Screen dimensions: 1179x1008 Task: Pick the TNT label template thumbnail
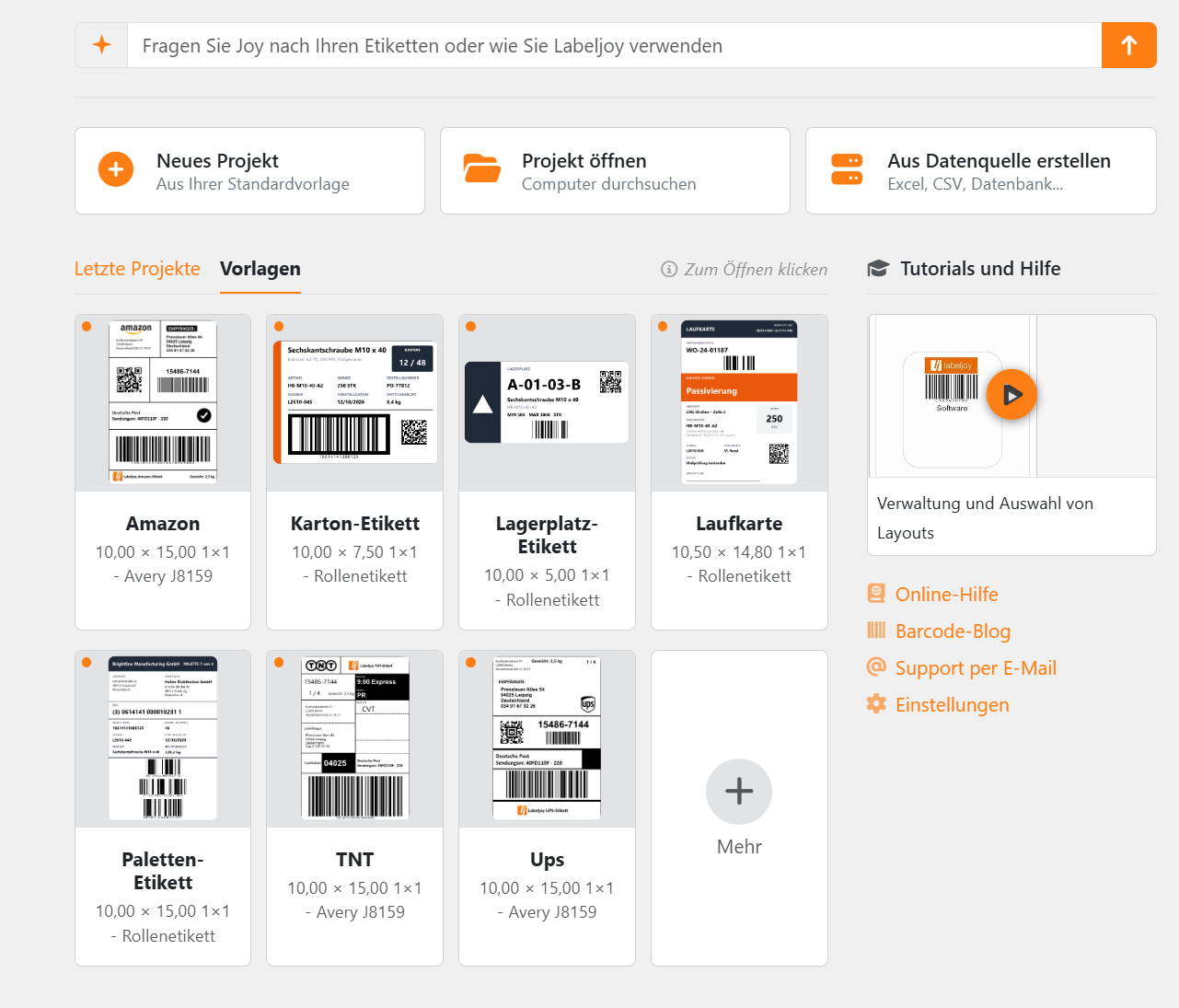pos(354,739)
